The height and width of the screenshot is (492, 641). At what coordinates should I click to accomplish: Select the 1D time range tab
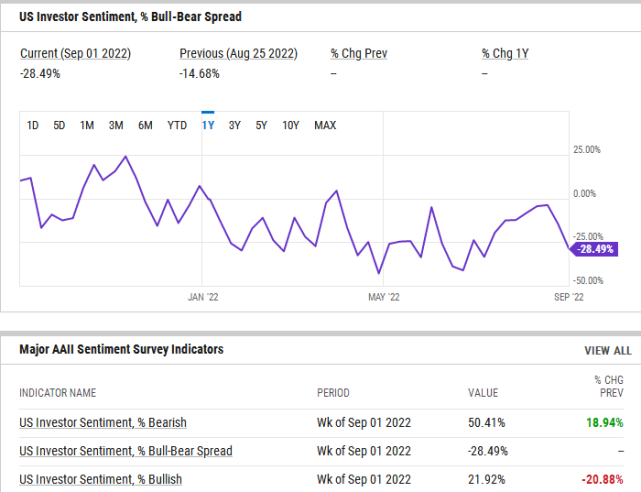(33, 125)
